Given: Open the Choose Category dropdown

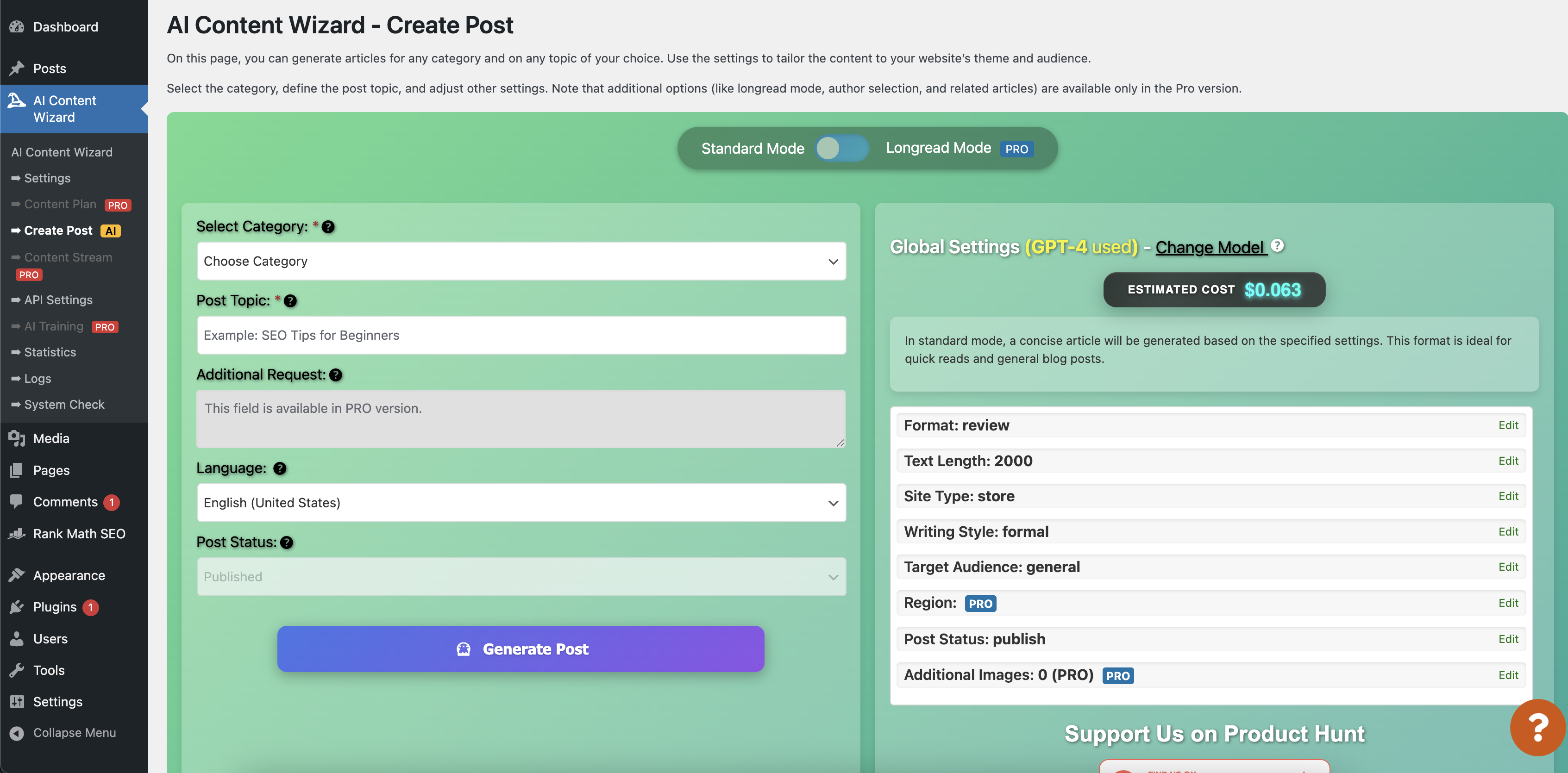Looking at the screenshot, I should pyautogui.click(x=521, y=261).
